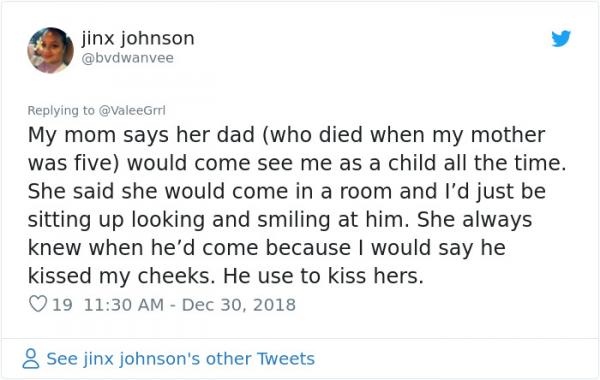
Task: Click the line kissed my cheeks
Action: [226, 276]
